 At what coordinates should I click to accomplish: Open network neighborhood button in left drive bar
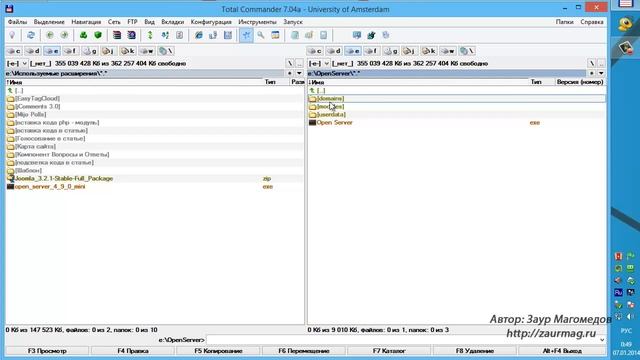(166, 51)
